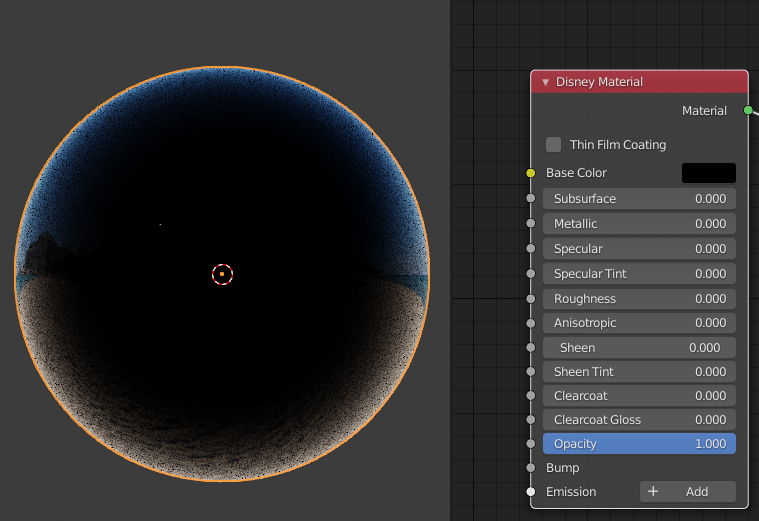Viewport: 759px width, 521px height.
Task: Click the Specular slider
Action: (x=639, y=249)
